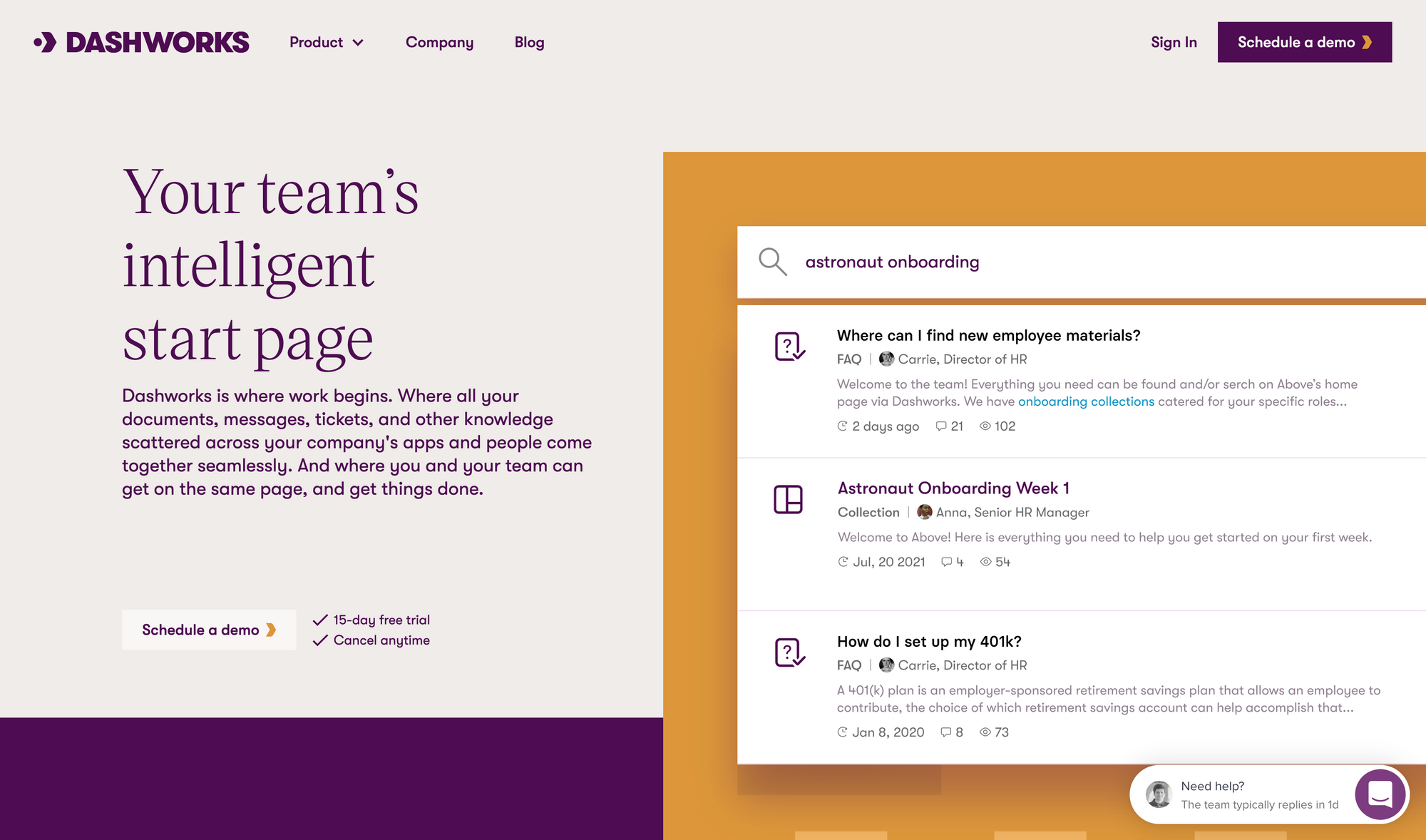Screen dimensions: 1426x840
Task: Follow the onboarding collections link
Action: (x=1086, y=401)
